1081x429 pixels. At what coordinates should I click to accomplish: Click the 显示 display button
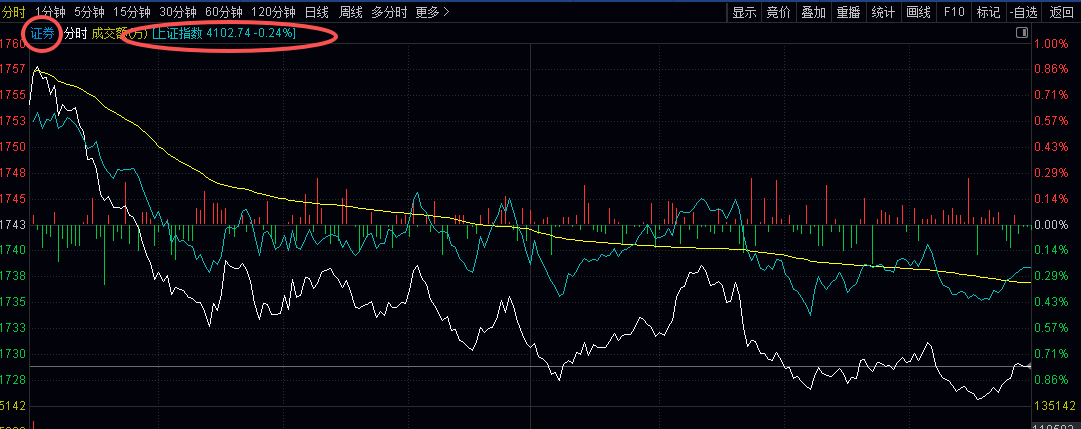[x=744, y=12]
